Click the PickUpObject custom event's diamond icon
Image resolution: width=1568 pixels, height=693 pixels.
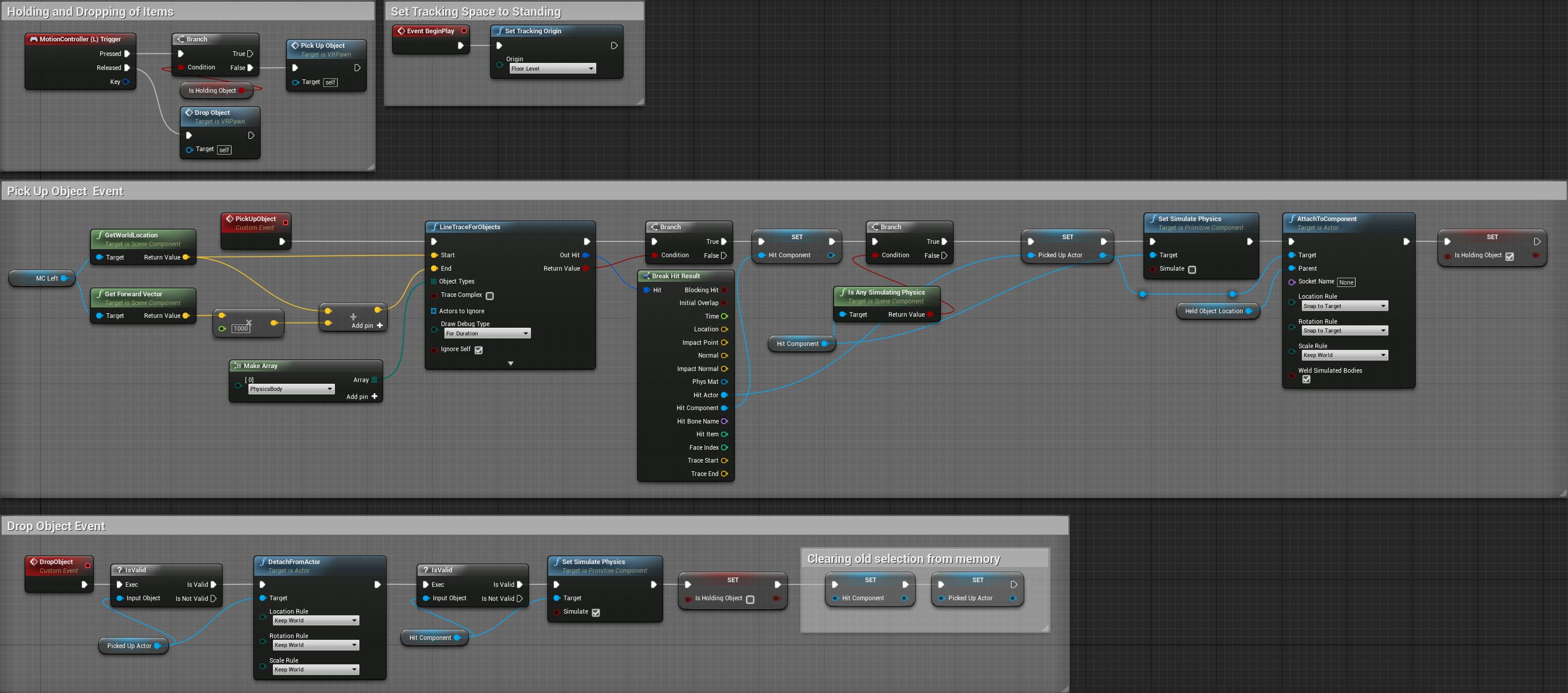pos(229,219)
